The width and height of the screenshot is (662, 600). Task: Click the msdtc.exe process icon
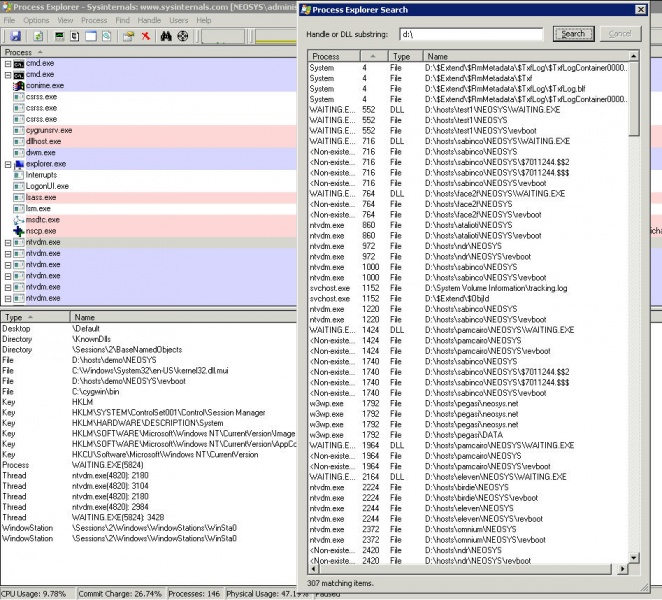19,220
